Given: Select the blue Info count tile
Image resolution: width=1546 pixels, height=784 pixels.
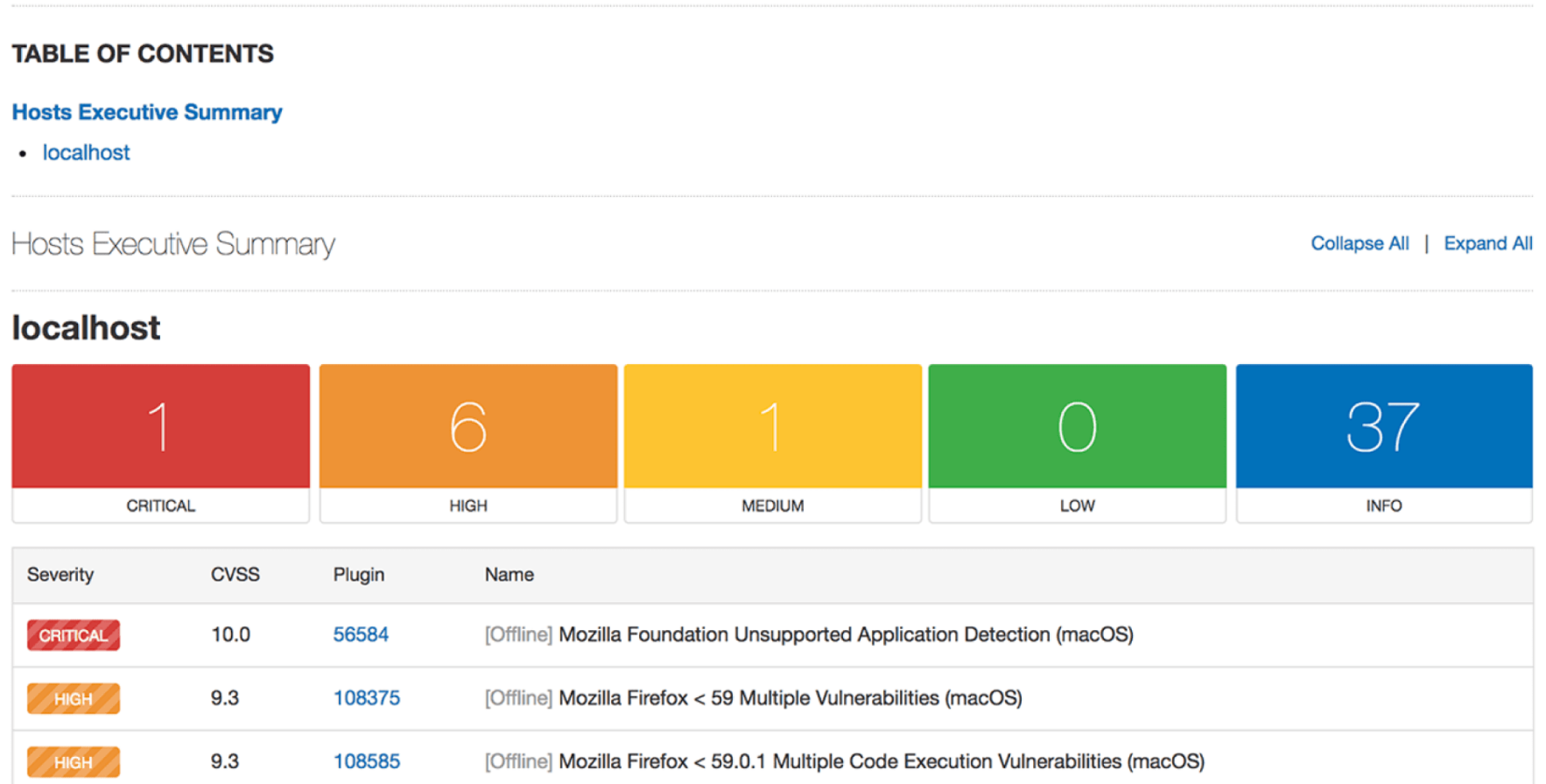Looking at the screenshot, I should click(1383, 427).
